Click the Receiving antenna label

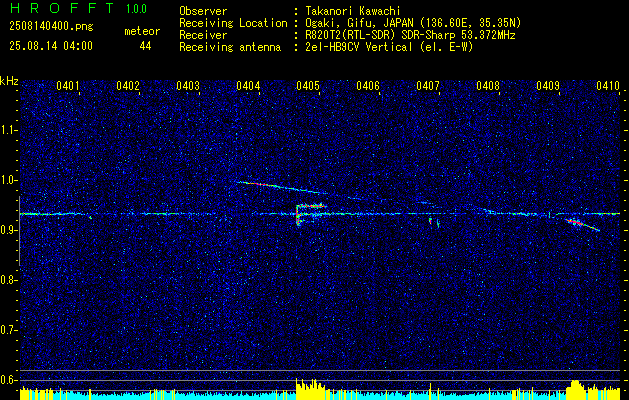[x=230, y=47]
